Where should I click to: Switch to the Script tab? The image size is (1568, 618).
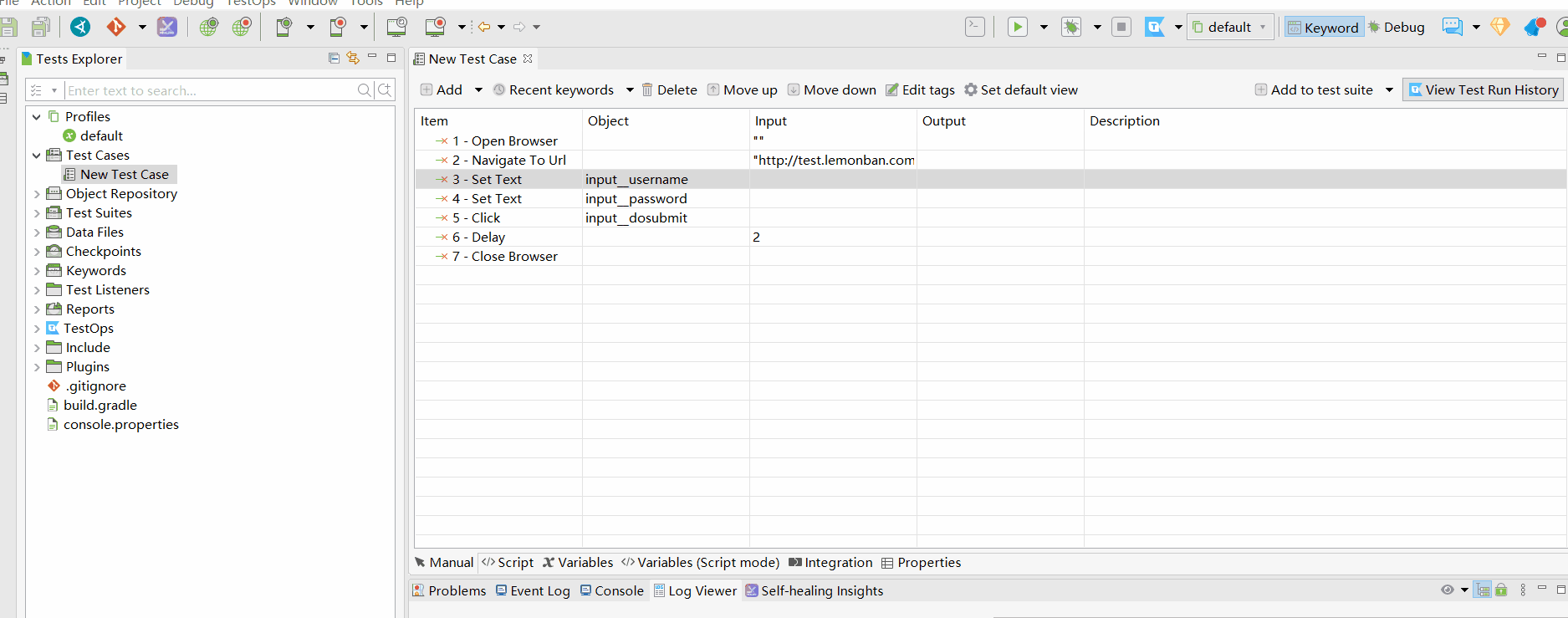pos(508,563)
